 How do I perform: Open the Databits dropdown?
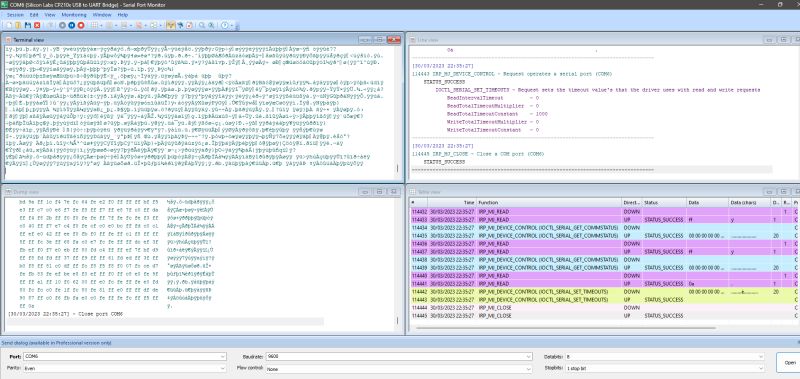[761, 357]
